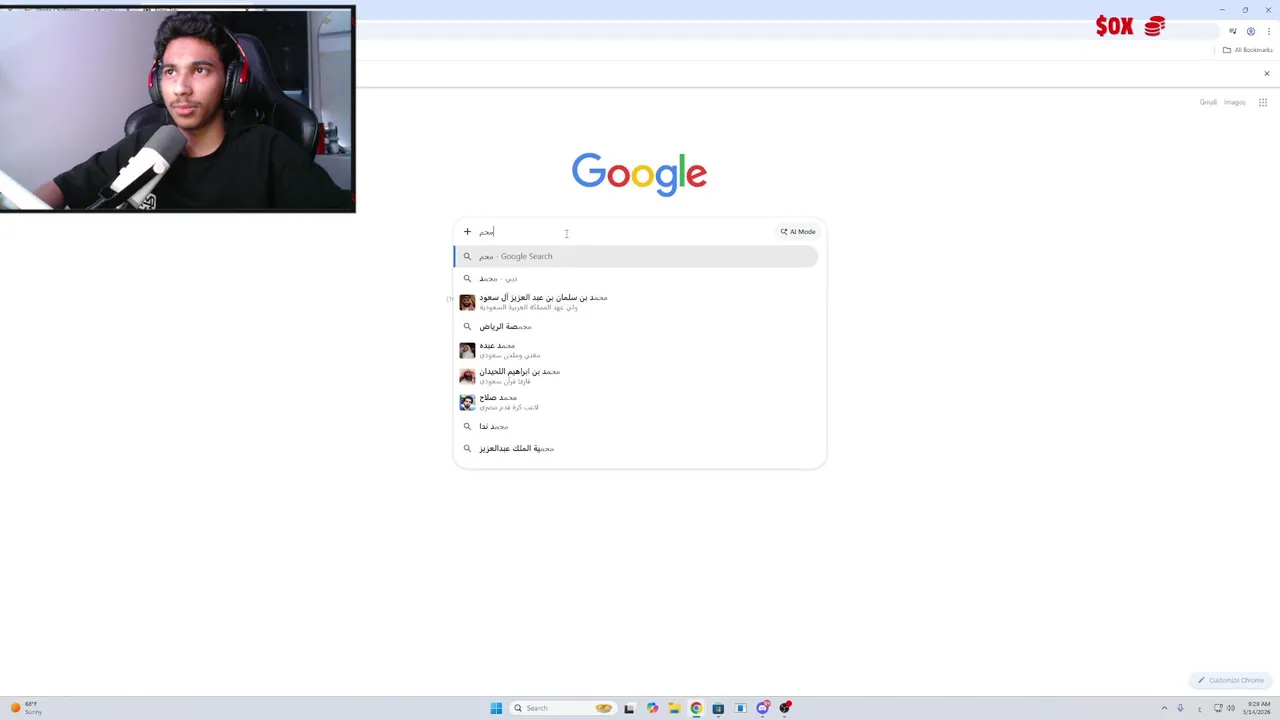Choose the محمد عبده suggestion
This screenshot has height=720, width=1280.
pyautogui.click(x=636, y=350)
